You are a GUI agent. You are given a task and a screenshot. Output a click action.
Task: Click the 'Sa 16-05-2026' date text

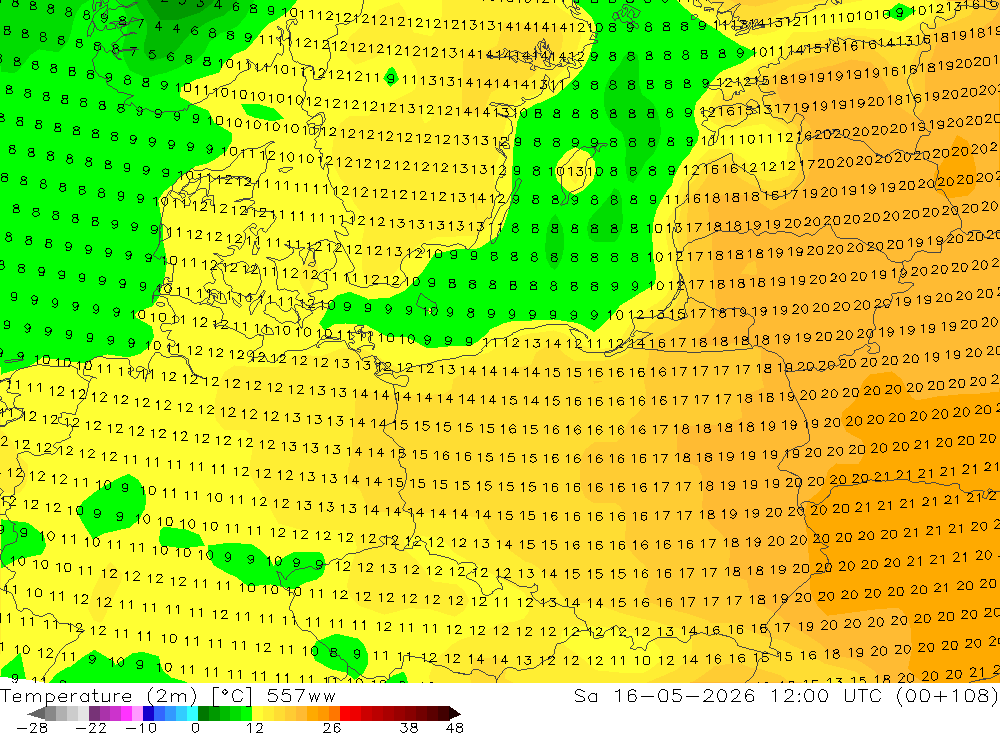coord(665,695)
